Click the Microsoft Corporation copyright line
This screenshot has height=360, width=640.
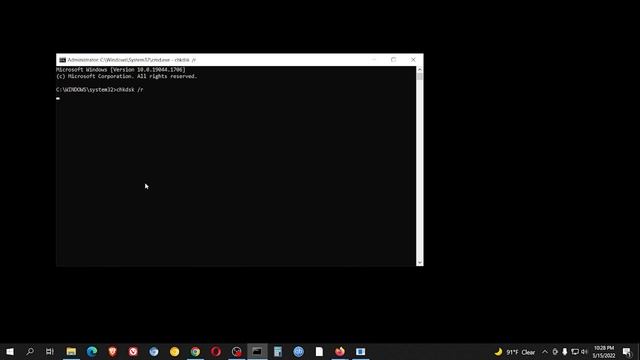pos(127,76)
